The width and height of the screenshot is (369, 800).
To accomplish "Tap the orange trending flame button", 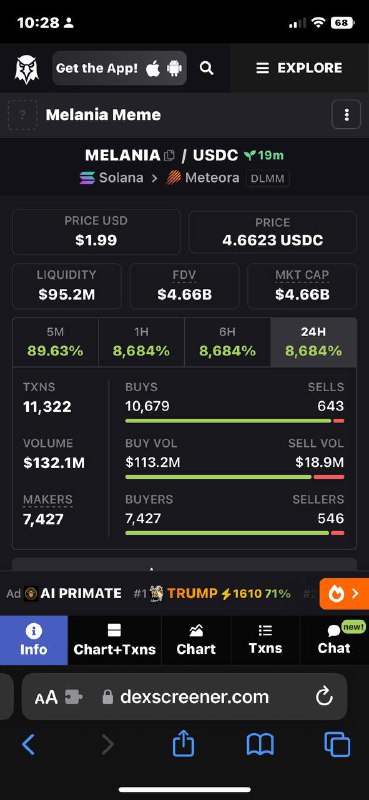I will pos(344,593).
